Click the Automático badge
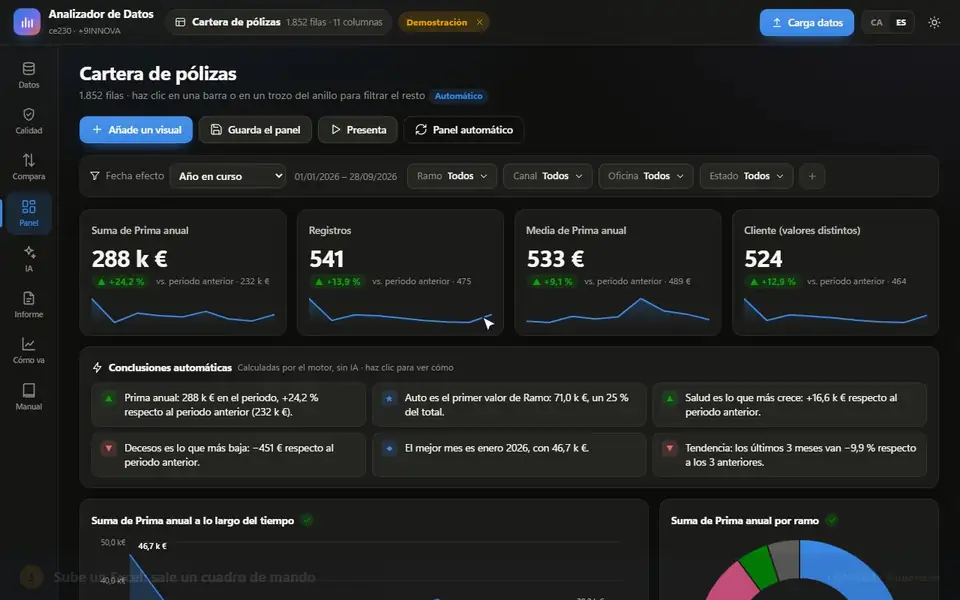960x600 pixels. 459,96
